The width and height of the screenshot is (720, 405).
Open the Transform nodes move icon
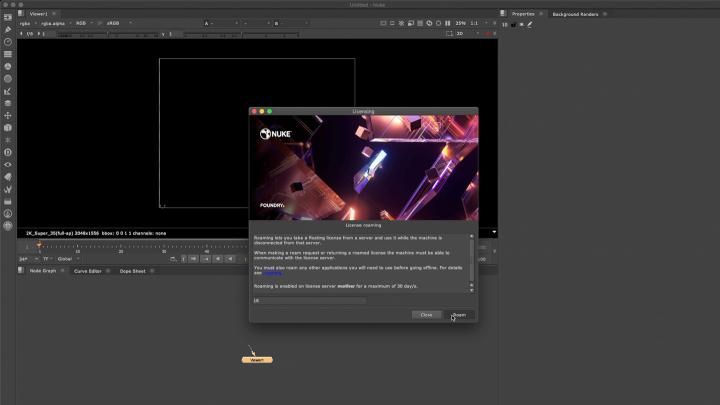pos(8,115)
